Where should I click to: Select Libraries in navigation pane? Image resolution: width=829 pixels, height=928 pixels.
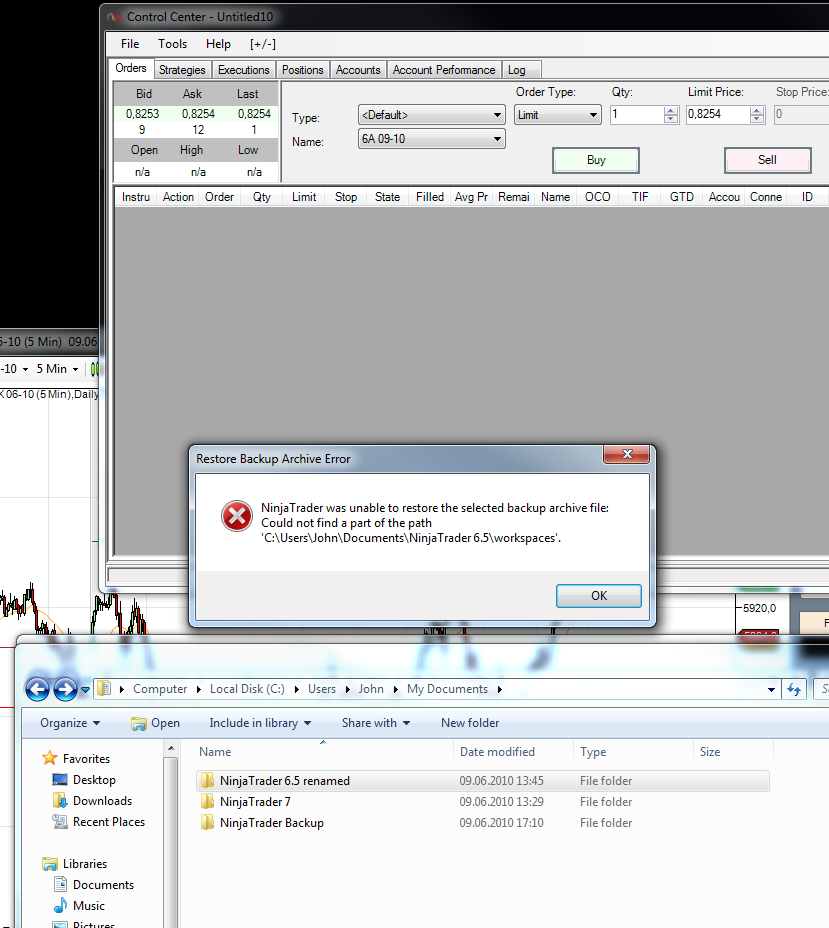click(x=85, y=863)
